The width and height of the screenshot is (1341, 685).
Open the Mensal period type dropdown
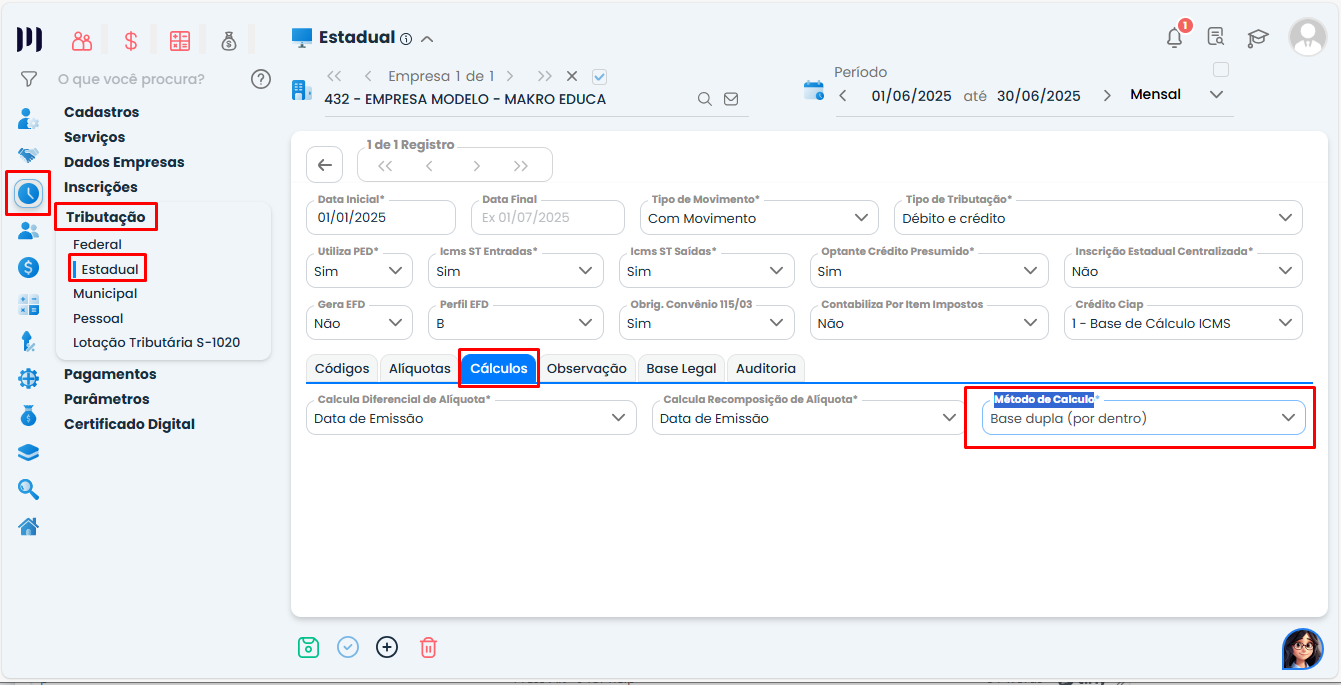pyautogui.click(x=1177, y=95)
